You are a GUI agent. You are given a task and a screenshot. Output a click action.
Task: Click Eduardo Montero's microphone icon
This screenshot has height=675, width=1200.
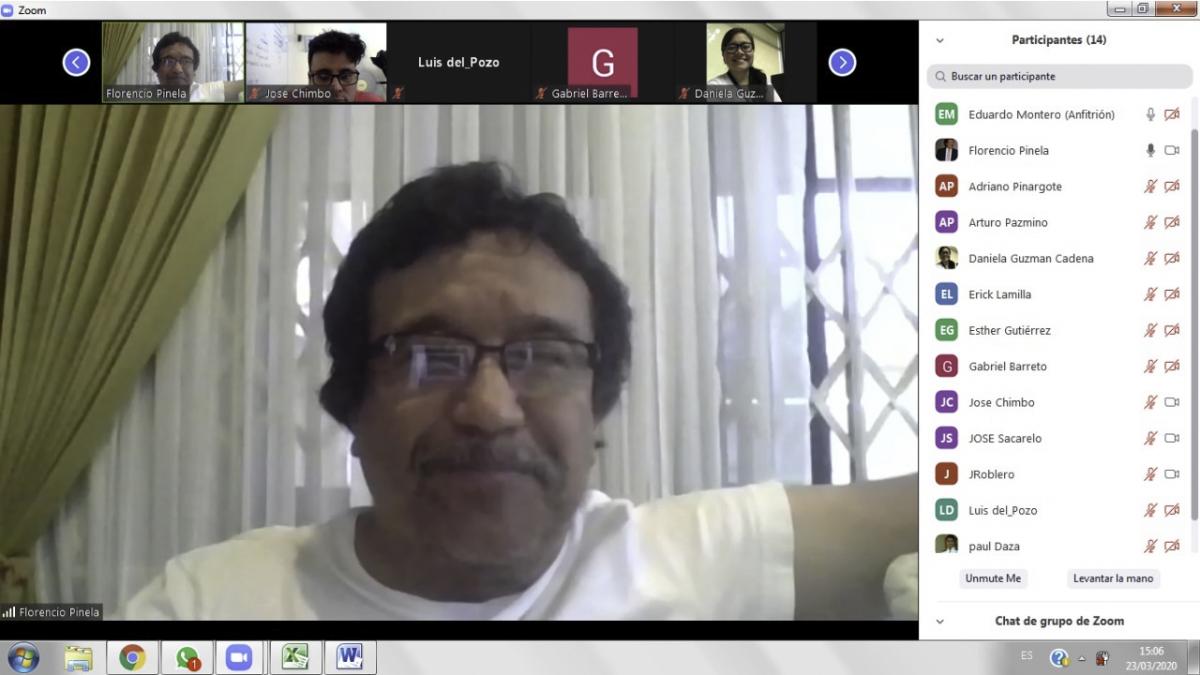(x=1150, y=115)
